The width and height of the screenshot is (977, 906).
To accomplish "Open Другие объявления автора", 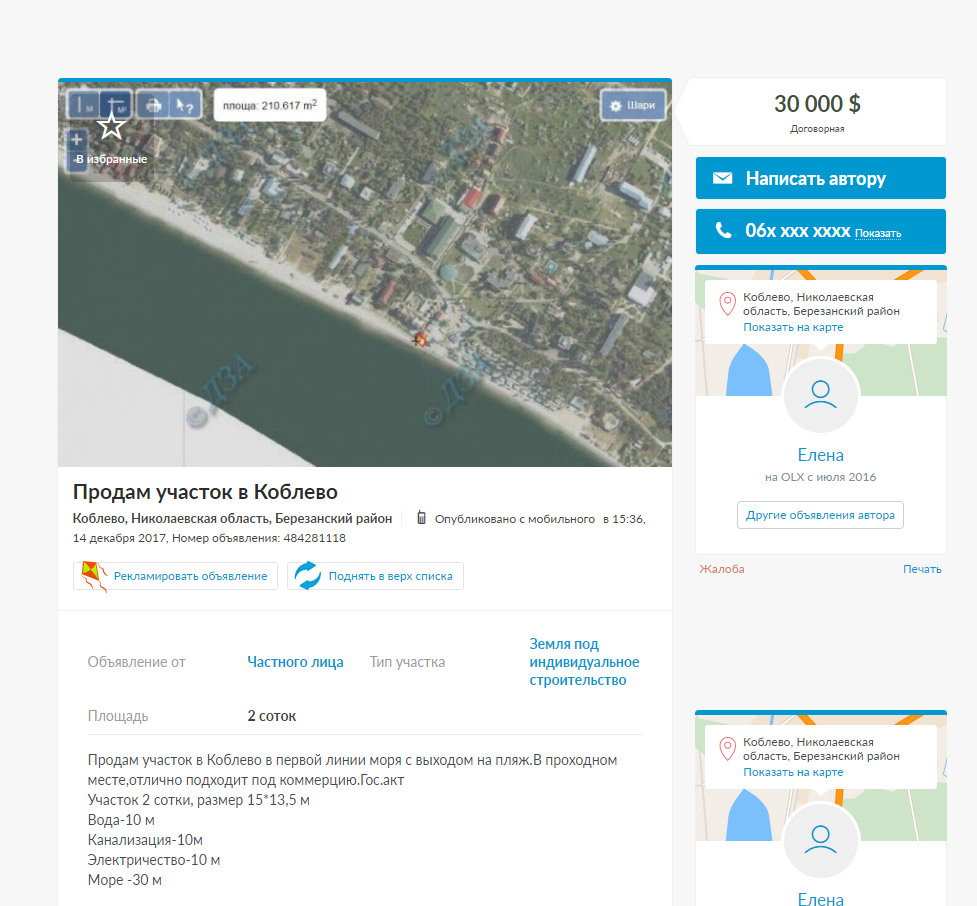I will coord(820,515).
